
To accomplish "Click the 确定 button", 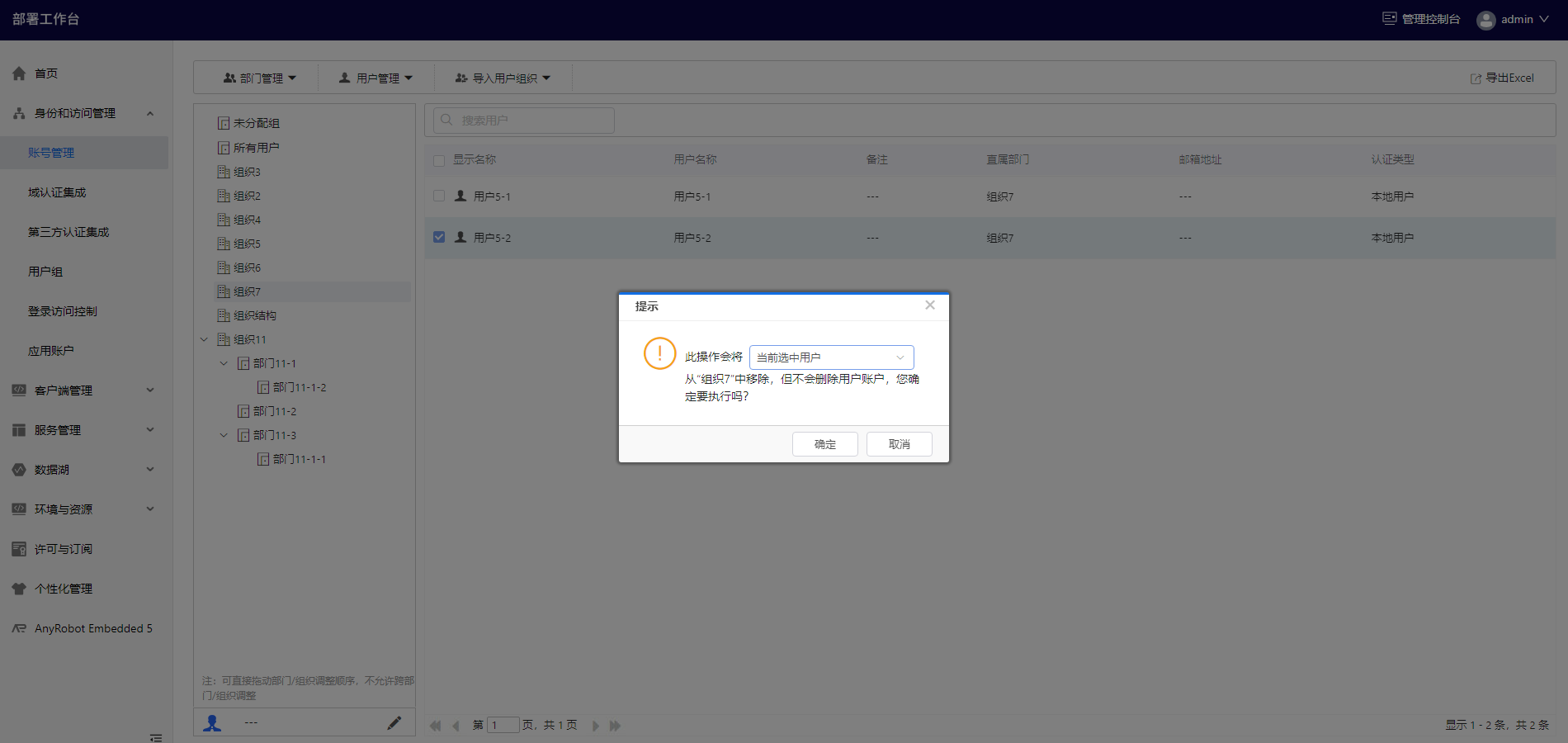I will pyautogui.click(x=825, y=444).
